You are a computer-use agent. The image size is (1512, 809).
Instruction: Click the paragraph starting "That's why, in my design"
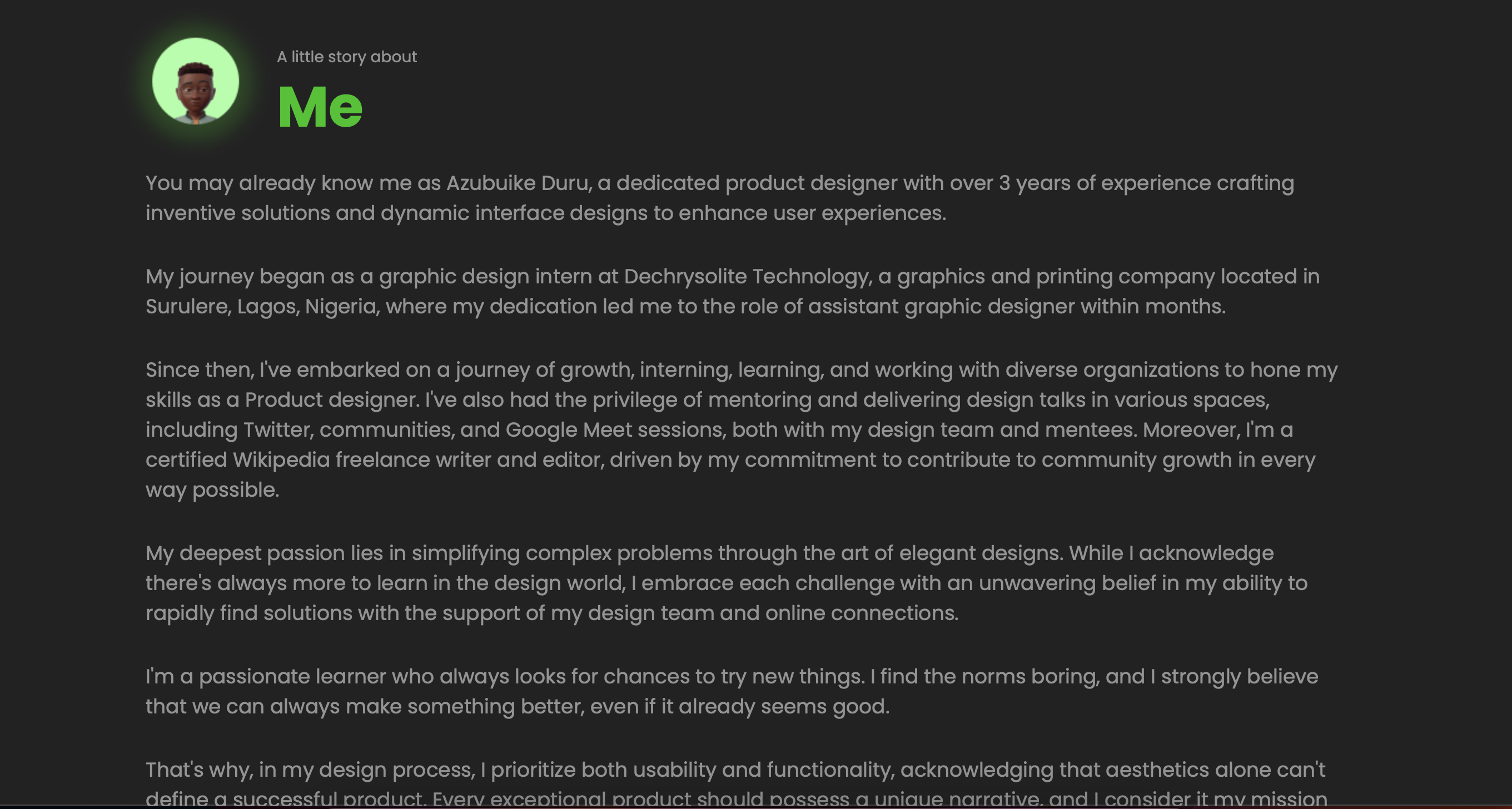pyautogui.click(x=736, y=784)
